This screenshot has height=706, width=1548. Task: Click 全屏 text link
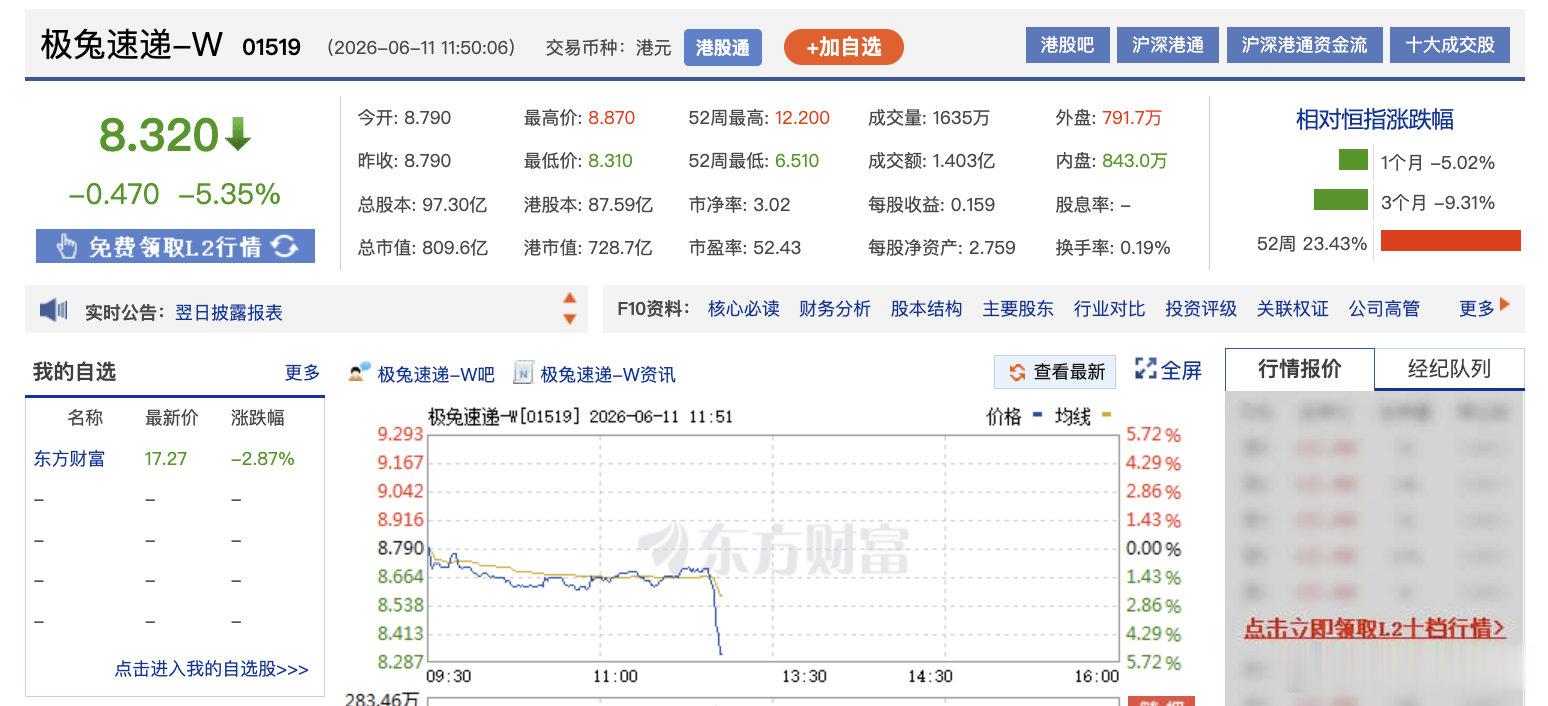1181,371
